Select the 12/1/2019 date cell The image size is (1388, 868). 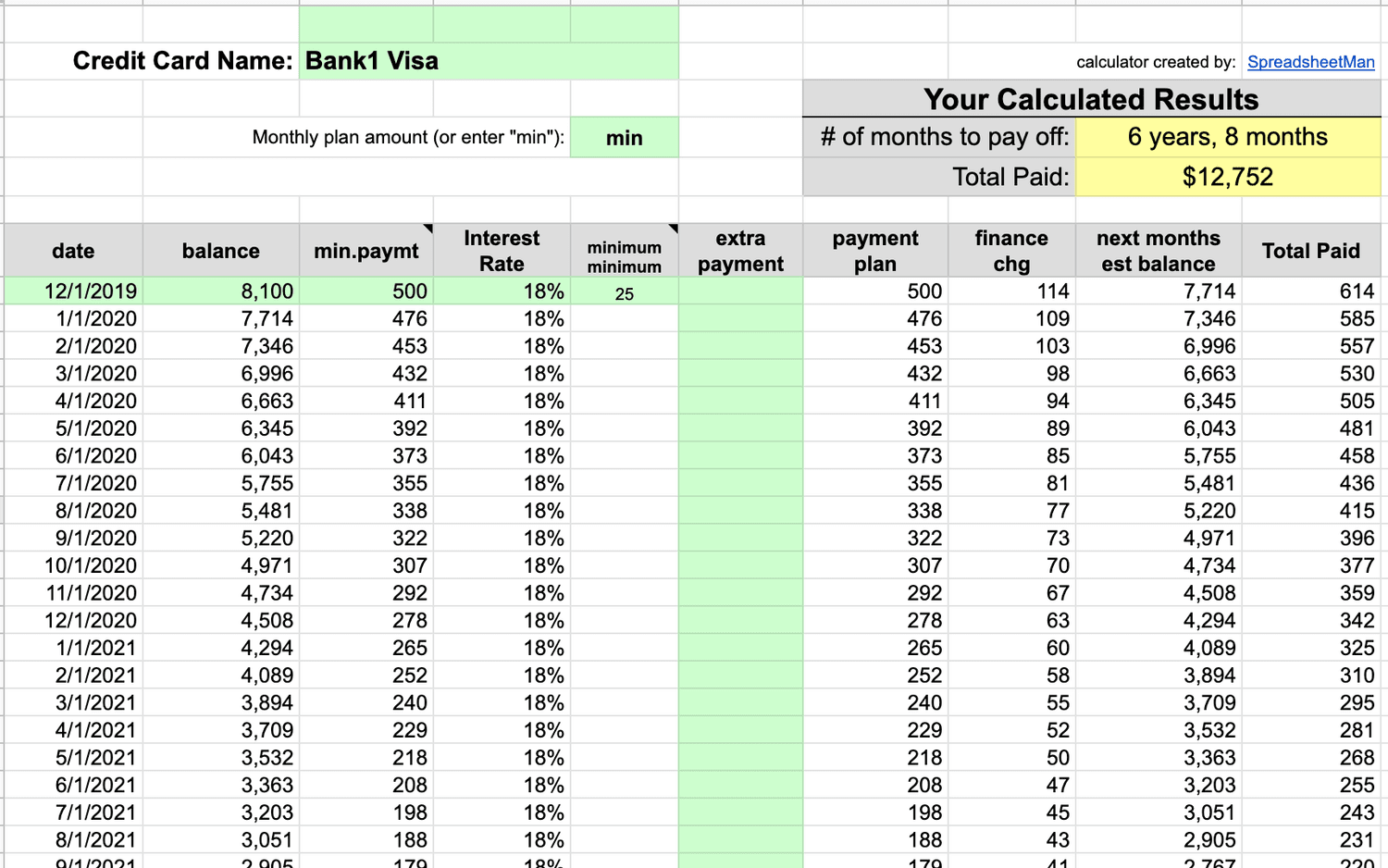coord(74,291)
